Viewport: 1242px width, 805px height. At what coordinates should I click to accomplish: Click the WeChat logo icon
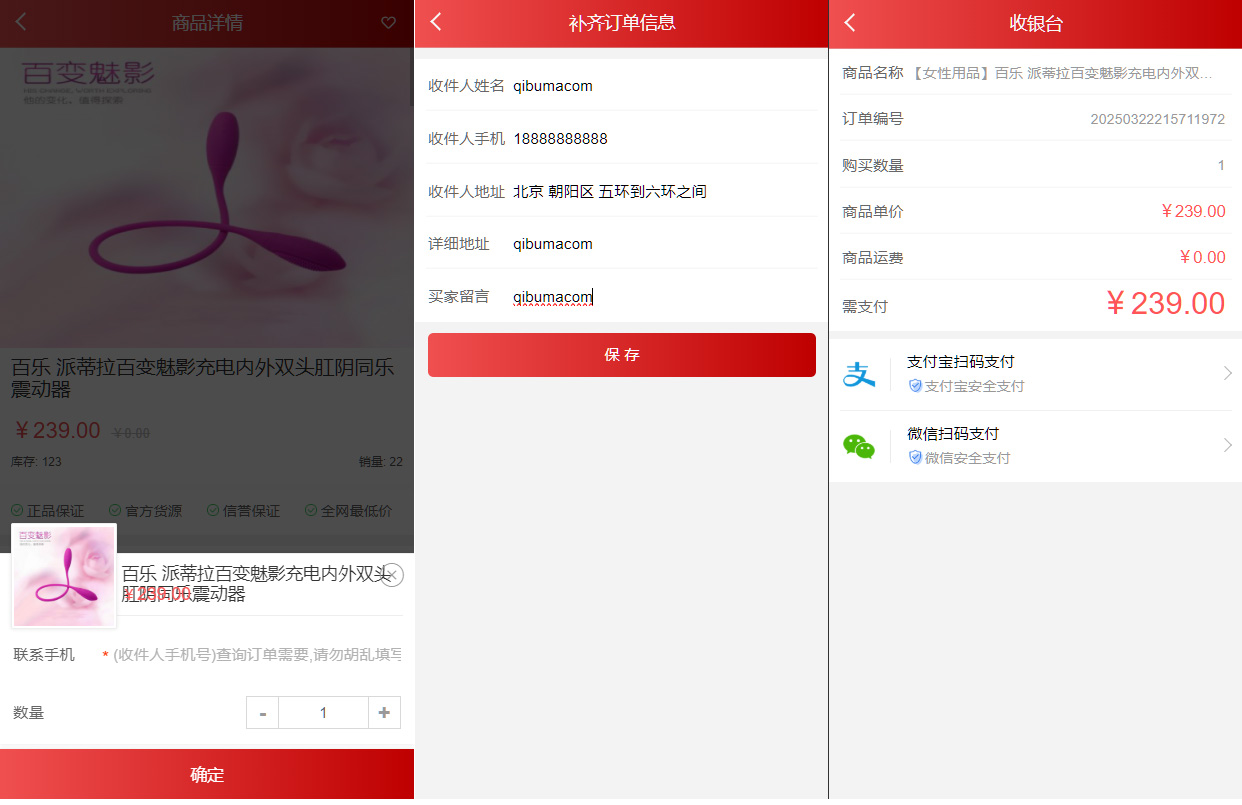coord(859,446)
